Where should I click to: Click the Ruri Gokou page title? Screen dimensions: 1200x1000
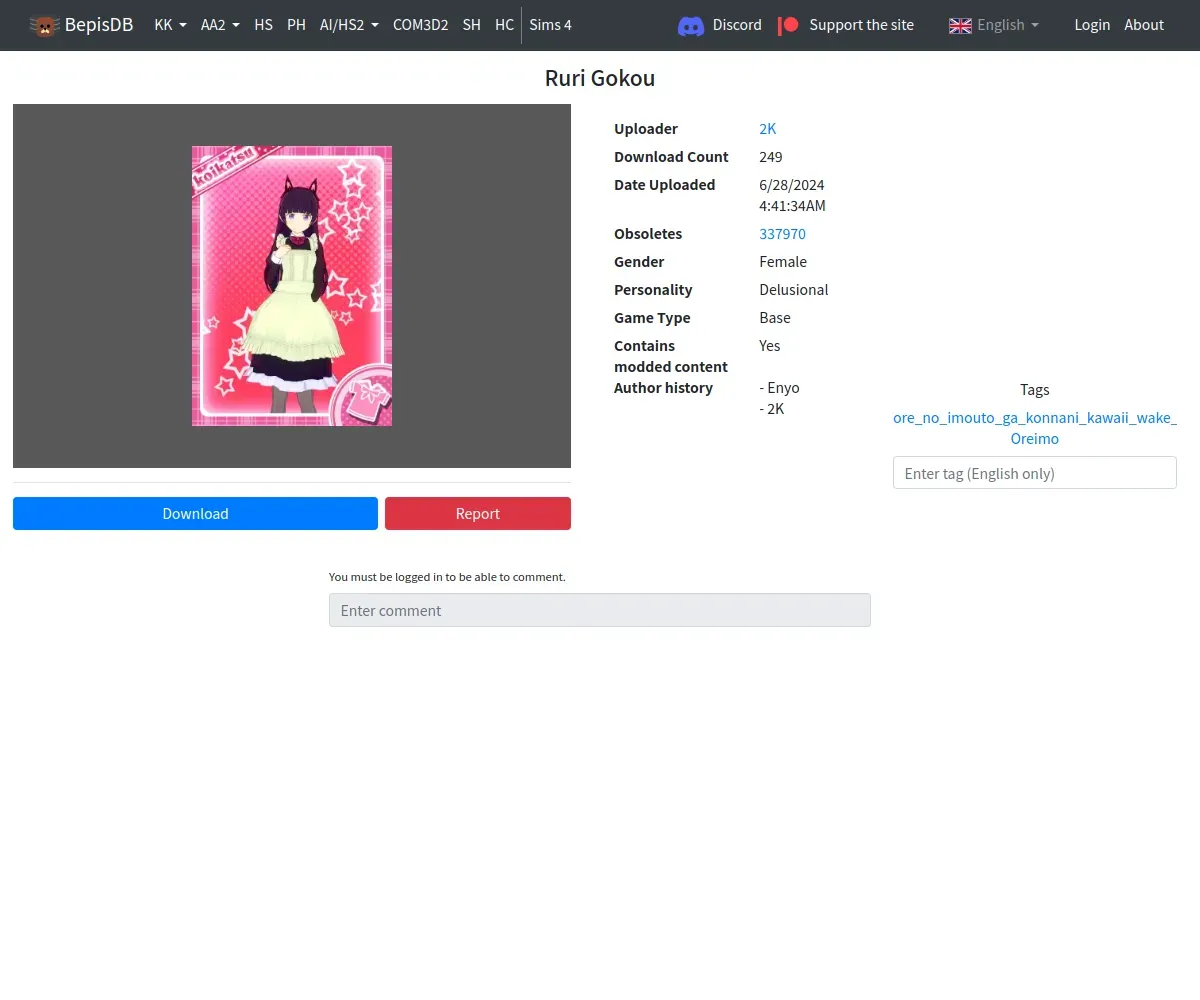click(600, 78)
